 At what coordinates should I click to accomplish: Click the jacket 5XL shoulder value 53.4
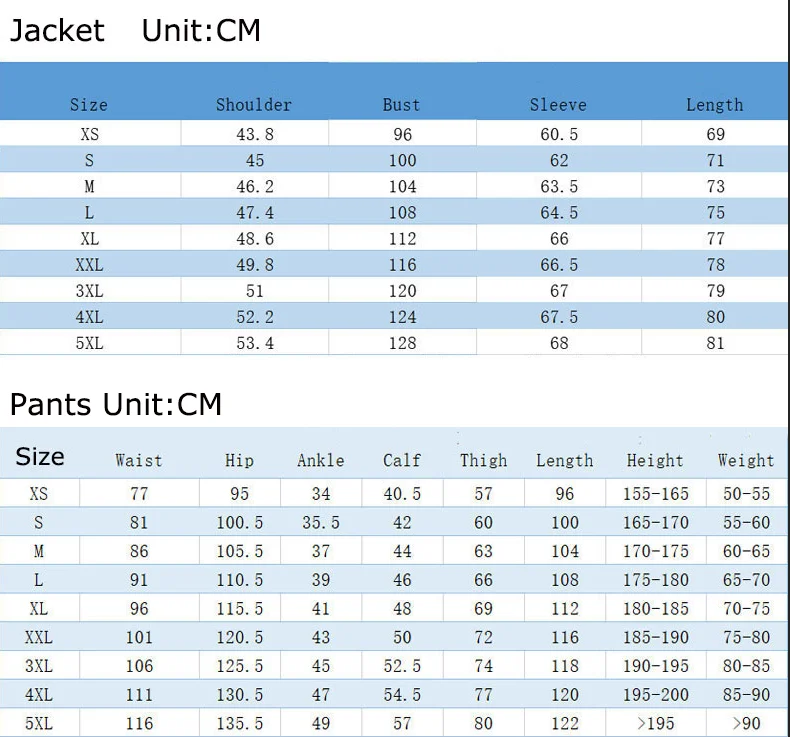(x=255, y=343)
